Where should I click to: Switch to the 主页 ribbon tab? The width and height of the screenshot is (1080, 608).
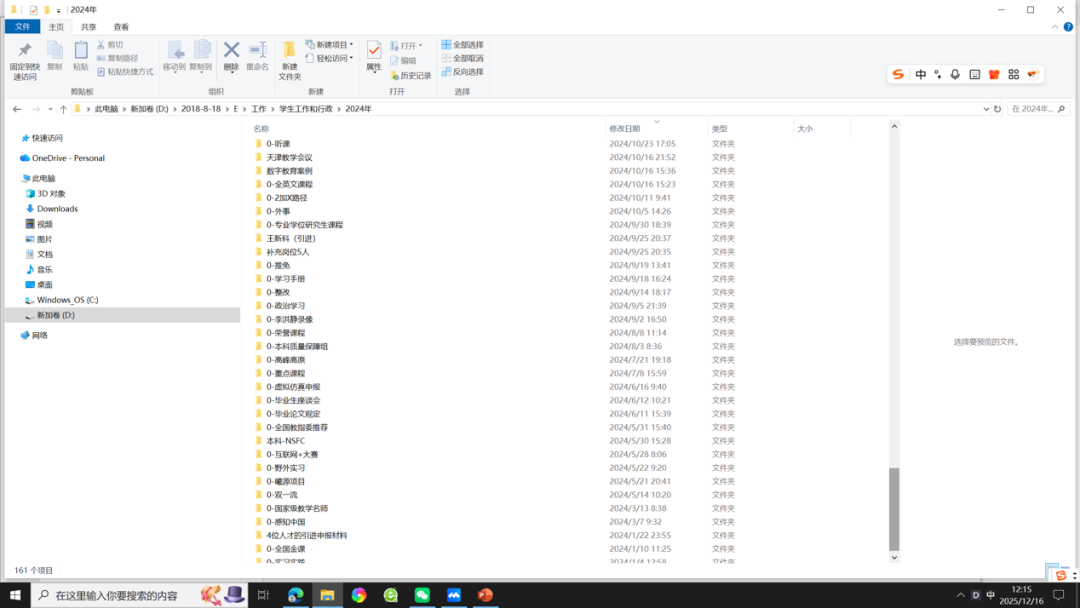(56, 27)
